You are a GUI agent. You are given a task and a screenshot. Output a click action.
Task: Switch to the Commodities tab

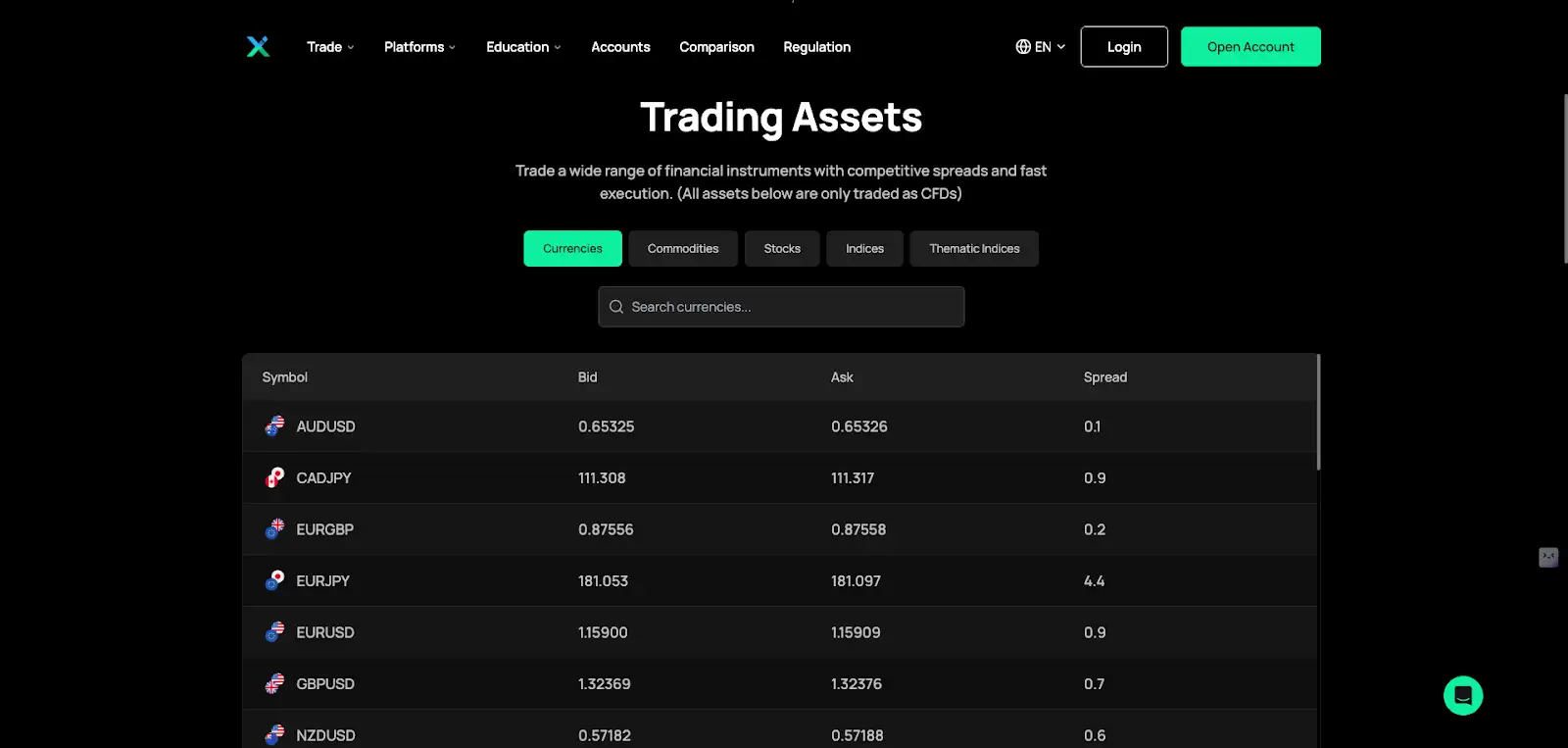[x=683, y=249]
